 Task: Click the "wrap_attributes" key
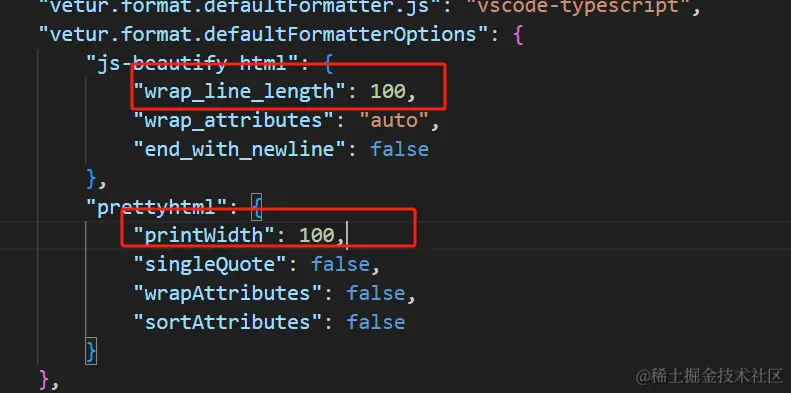(234, 121)
